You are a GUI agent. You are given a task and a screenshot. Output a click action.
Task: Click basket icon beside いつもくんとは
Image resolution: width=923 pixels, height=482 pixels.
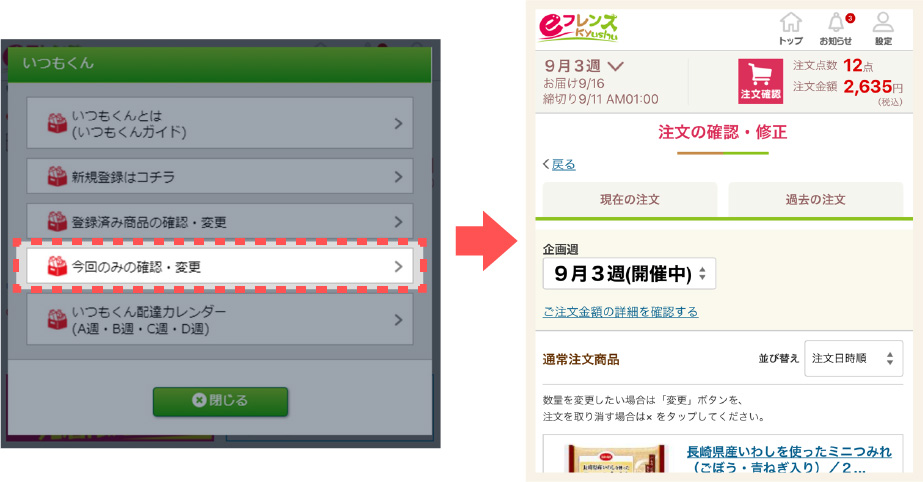pos(57,123)
